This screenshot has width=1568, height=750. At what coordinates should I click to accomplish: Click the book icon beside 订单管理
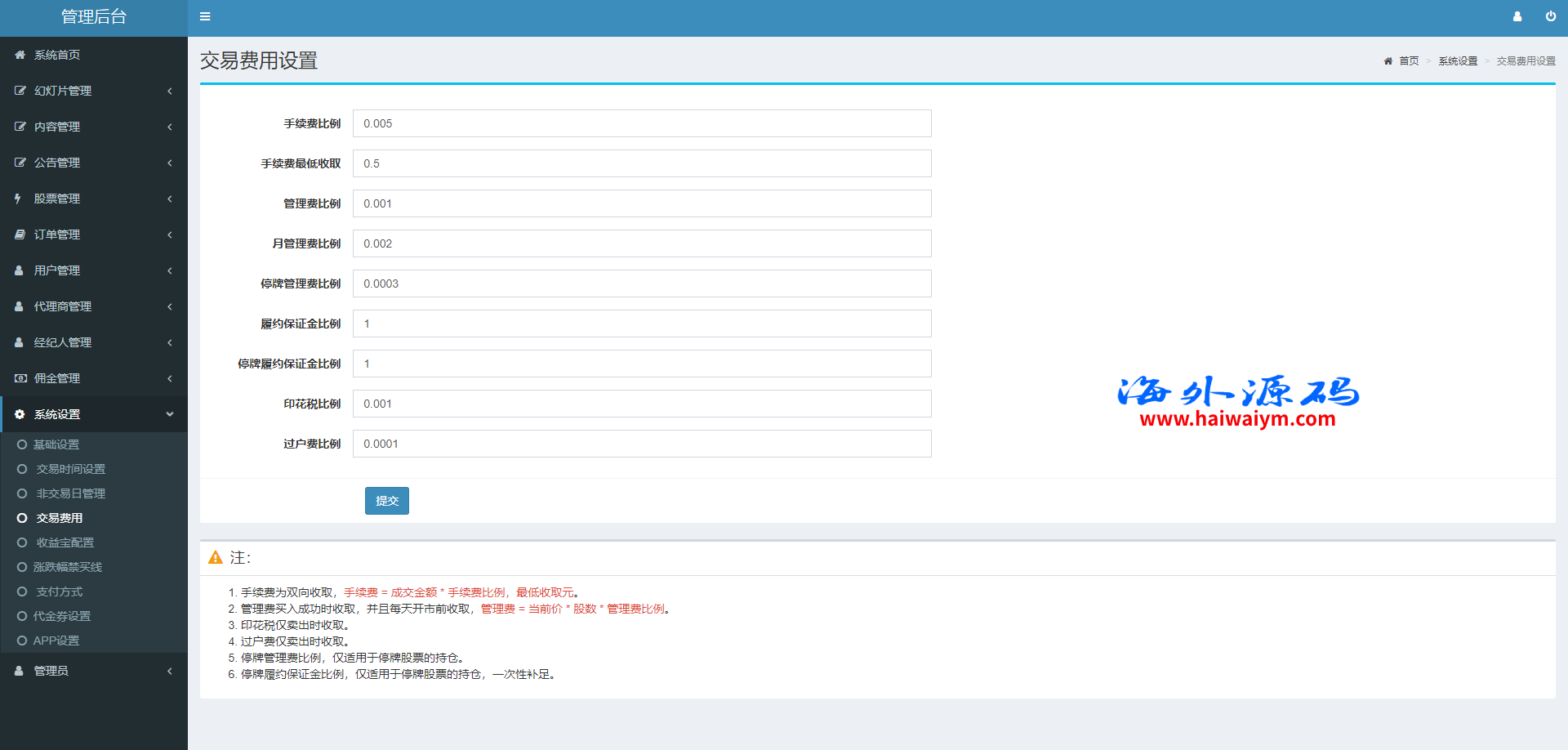(x=20, y=234)
